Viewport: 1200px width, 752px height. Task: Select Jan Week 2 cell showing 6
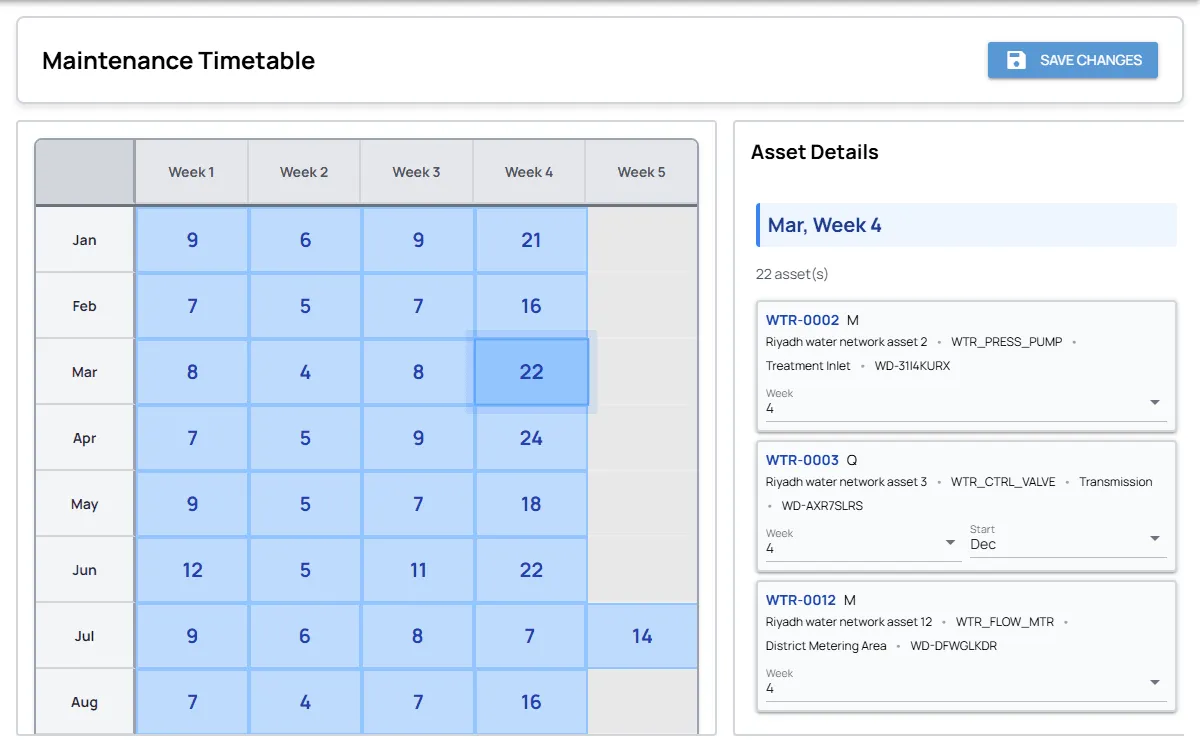coord(305,240)
